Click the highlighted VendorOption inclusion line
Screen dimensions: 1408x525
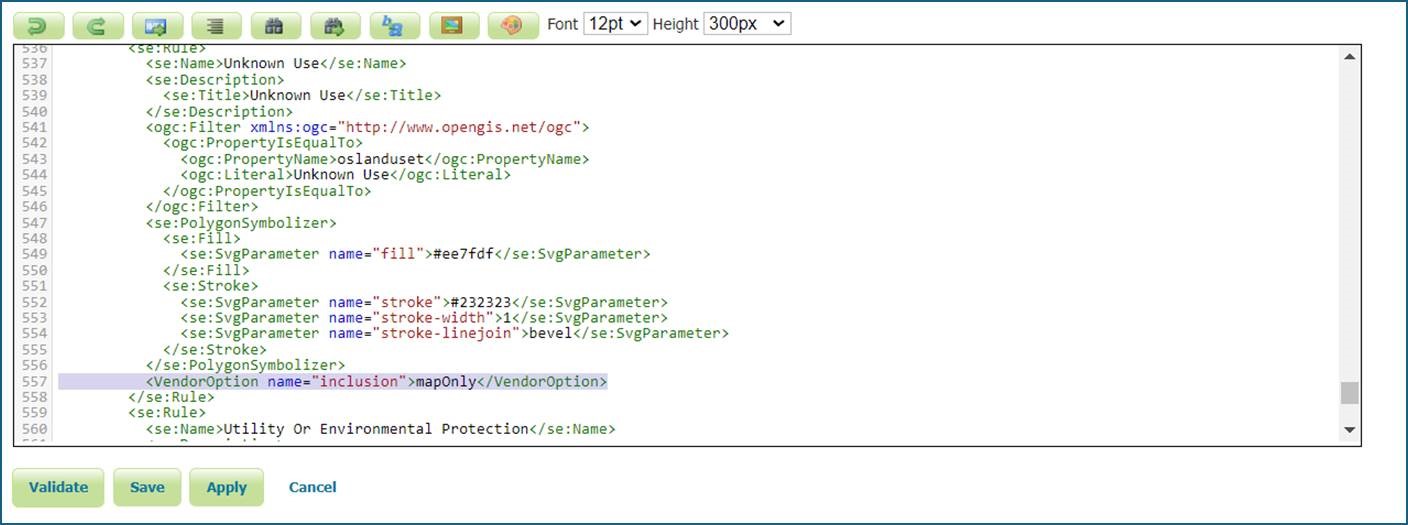[x=333, y=382]
